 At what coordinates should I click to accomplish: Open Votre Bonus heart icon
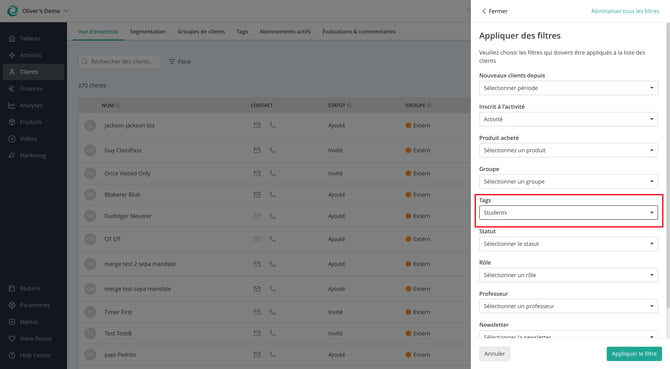(x=12, y=338)
